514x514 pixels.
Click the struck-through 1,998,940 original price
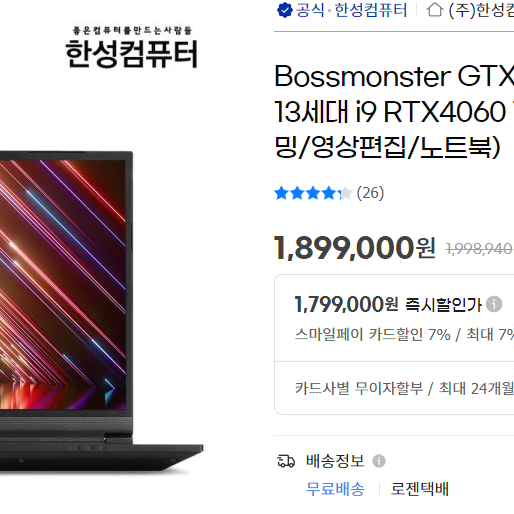pos(480,249)
